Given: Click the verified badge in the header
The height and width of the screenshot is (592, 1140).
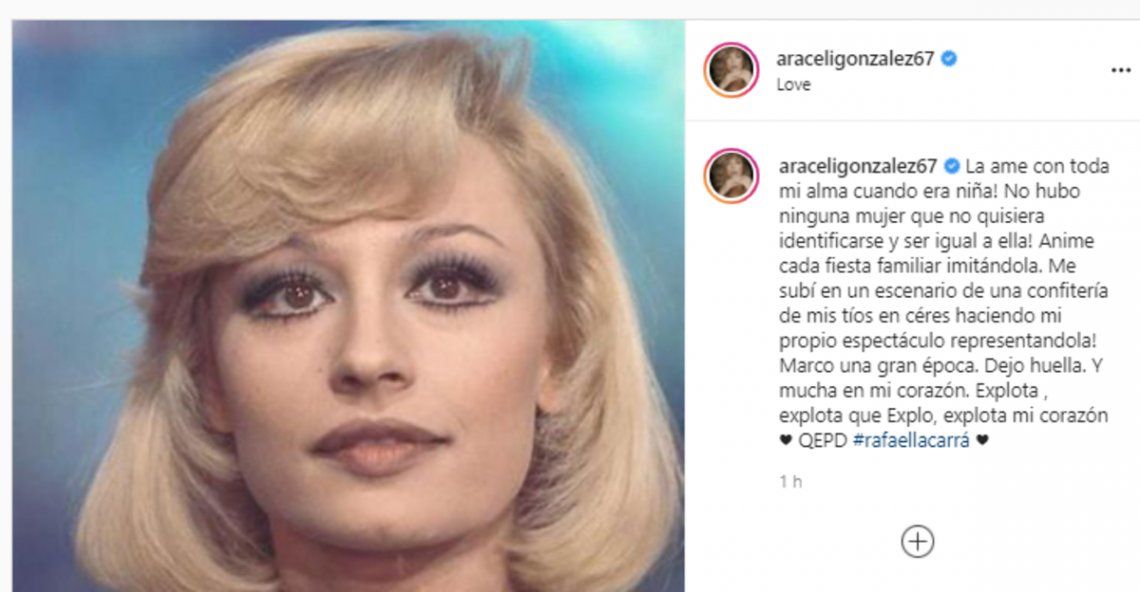Looking at the screenshot, I should coord(949,59).
